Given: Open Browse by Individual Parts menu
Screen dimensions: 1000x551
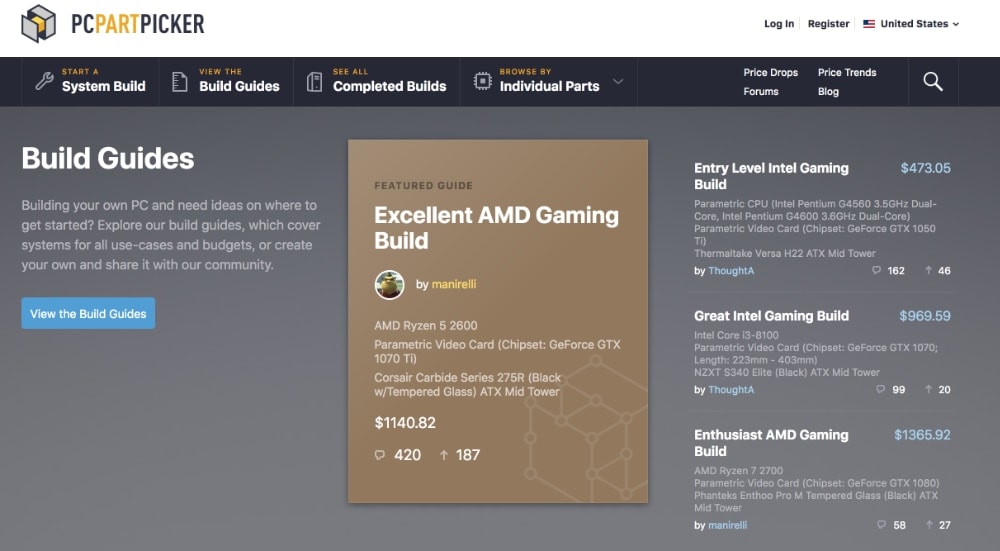Looking at the screenshot, I should tap(548, 82).
